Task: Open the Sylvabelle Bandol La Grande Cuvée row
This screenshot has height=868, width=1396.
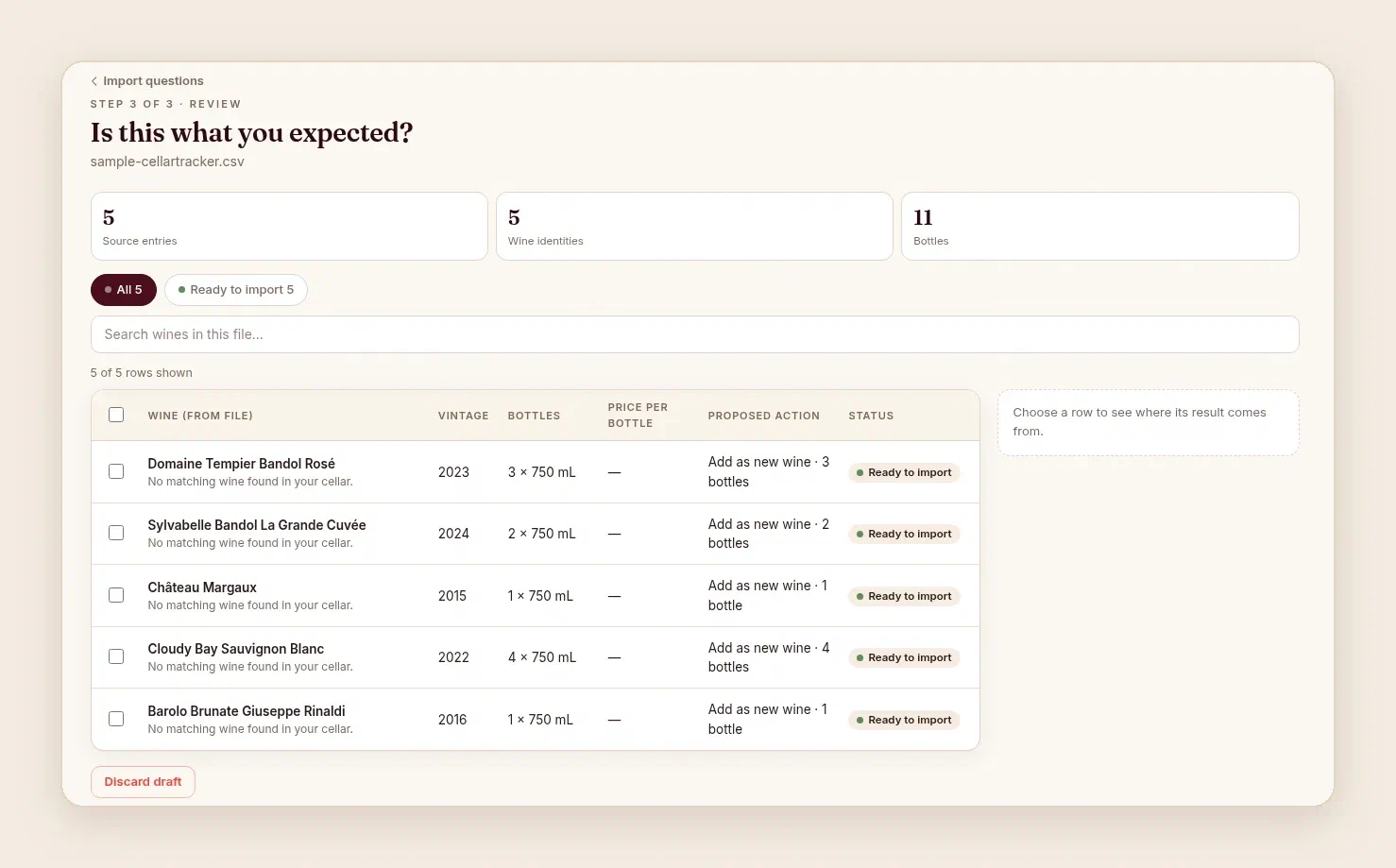Action: click(x=535, y=534)
